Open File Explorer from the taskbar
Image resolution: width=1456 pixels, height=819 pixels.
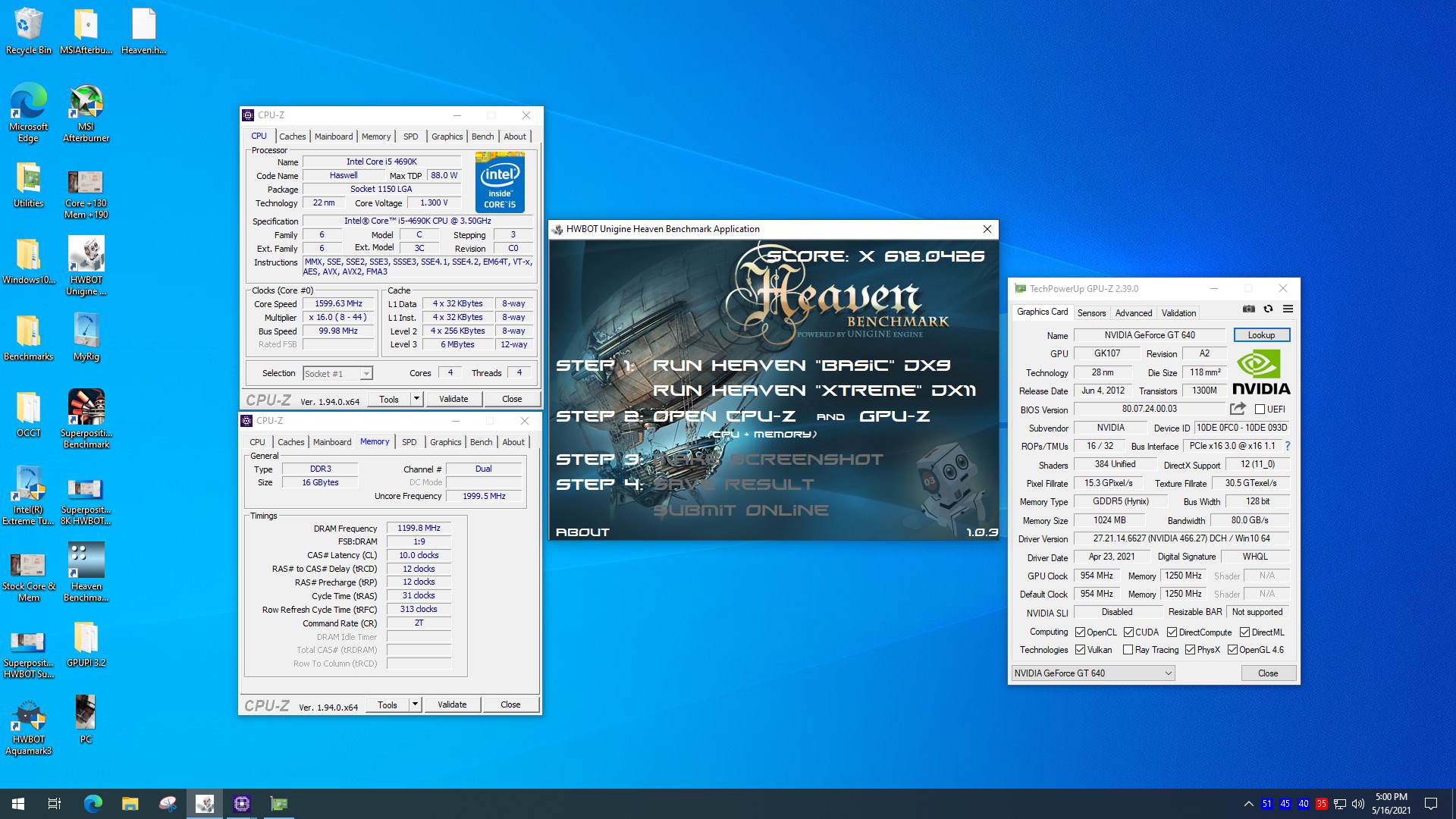(x=130, y=804)
